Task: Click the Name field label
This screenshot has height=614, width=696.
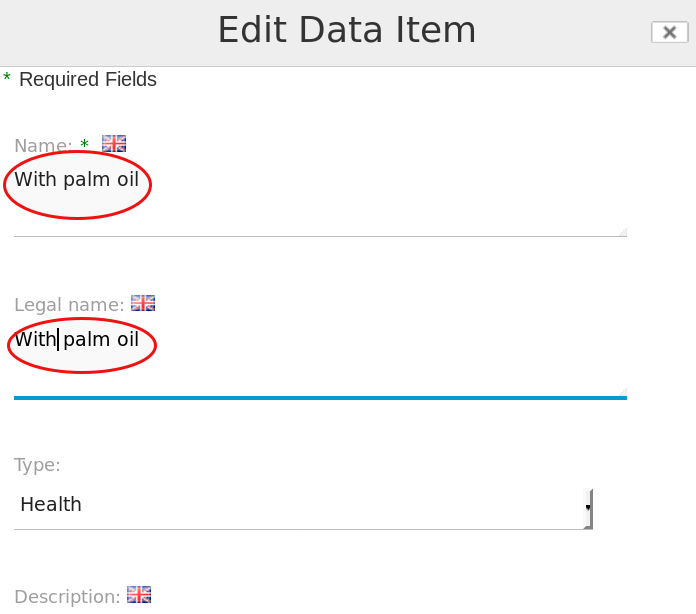Action: 43,145
